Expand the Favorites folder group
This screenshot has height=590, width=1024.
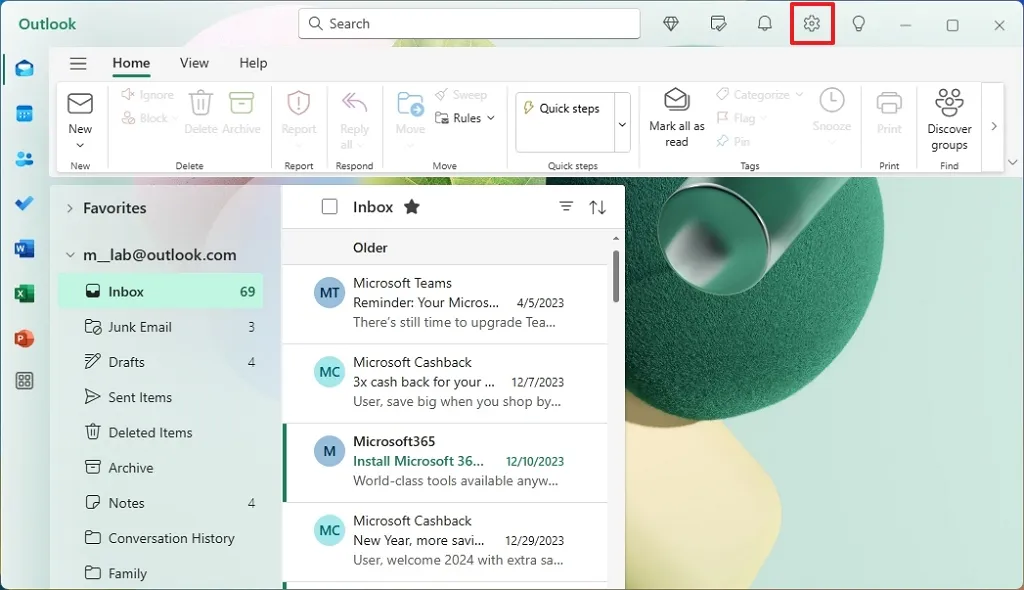click(70, 208)
